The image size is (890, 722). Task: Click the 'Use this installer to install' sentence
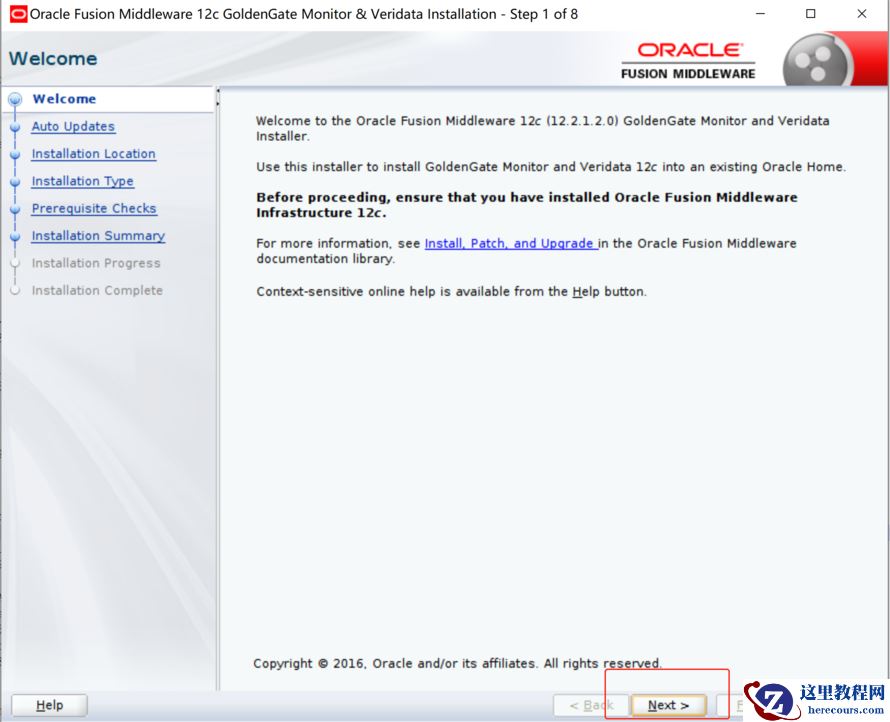[x=551, y=167]
